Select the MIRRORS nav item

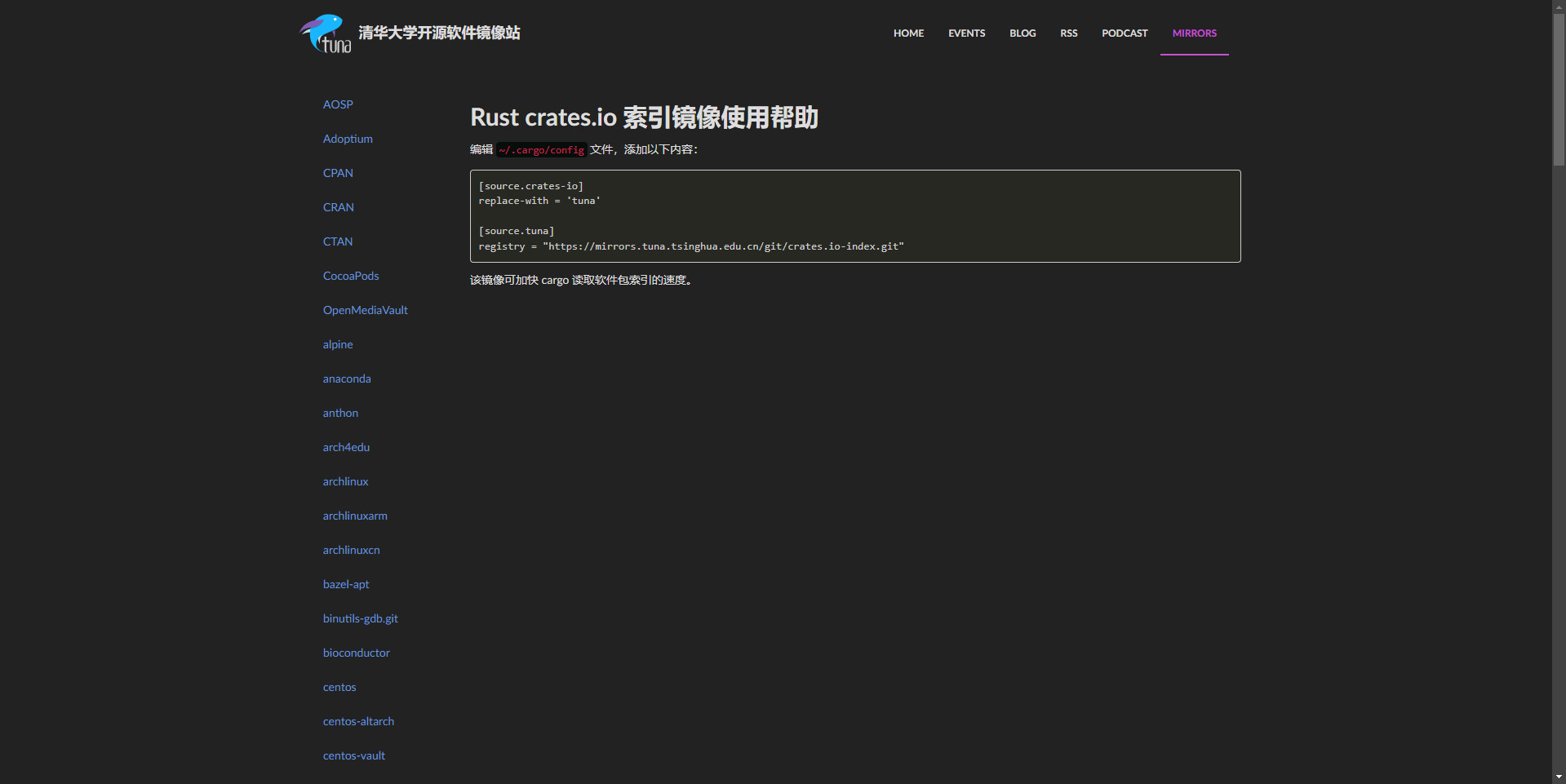tap(1194, 33)
